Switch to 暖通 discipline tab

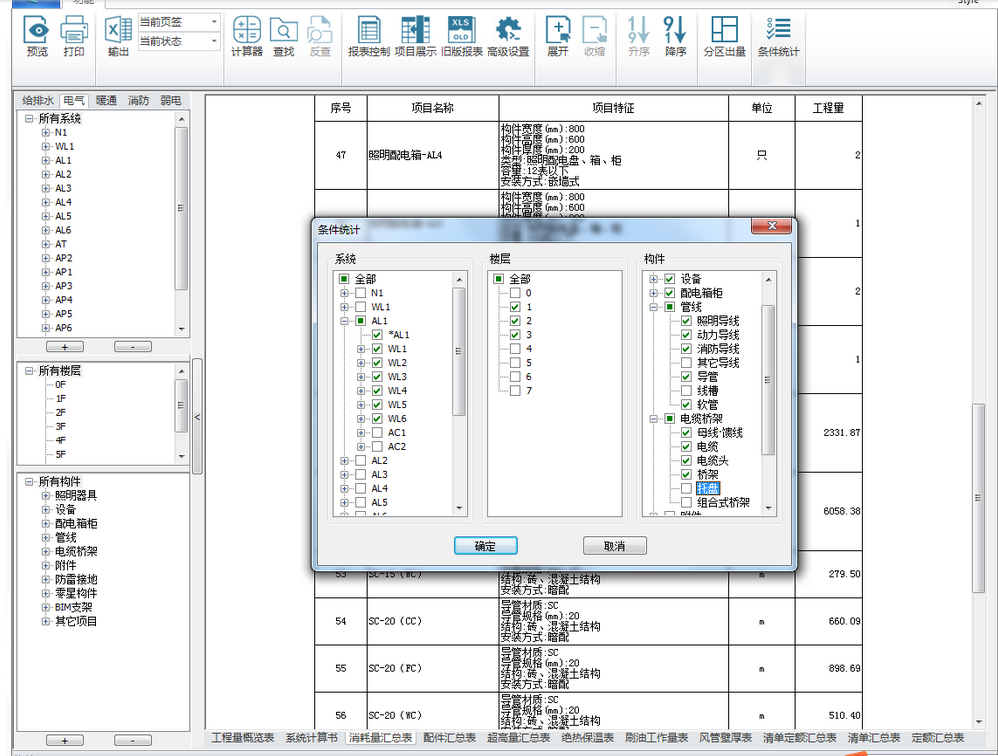pos(106,101)
